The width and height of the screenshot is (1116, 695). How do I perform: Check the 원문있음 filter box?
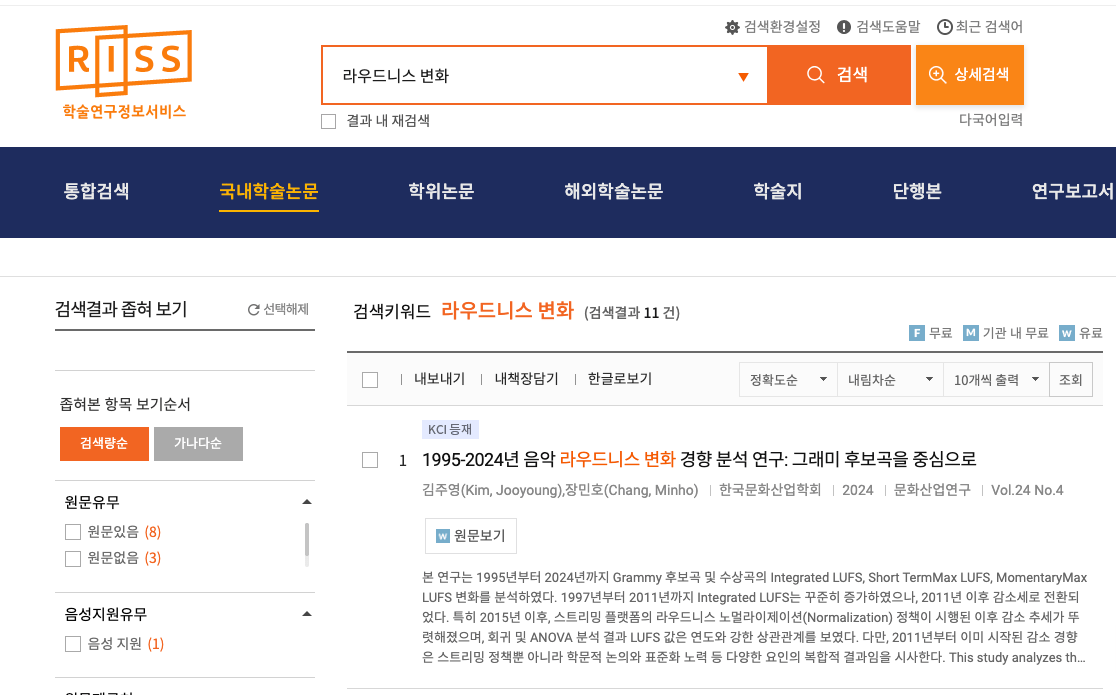click(73, 531)
